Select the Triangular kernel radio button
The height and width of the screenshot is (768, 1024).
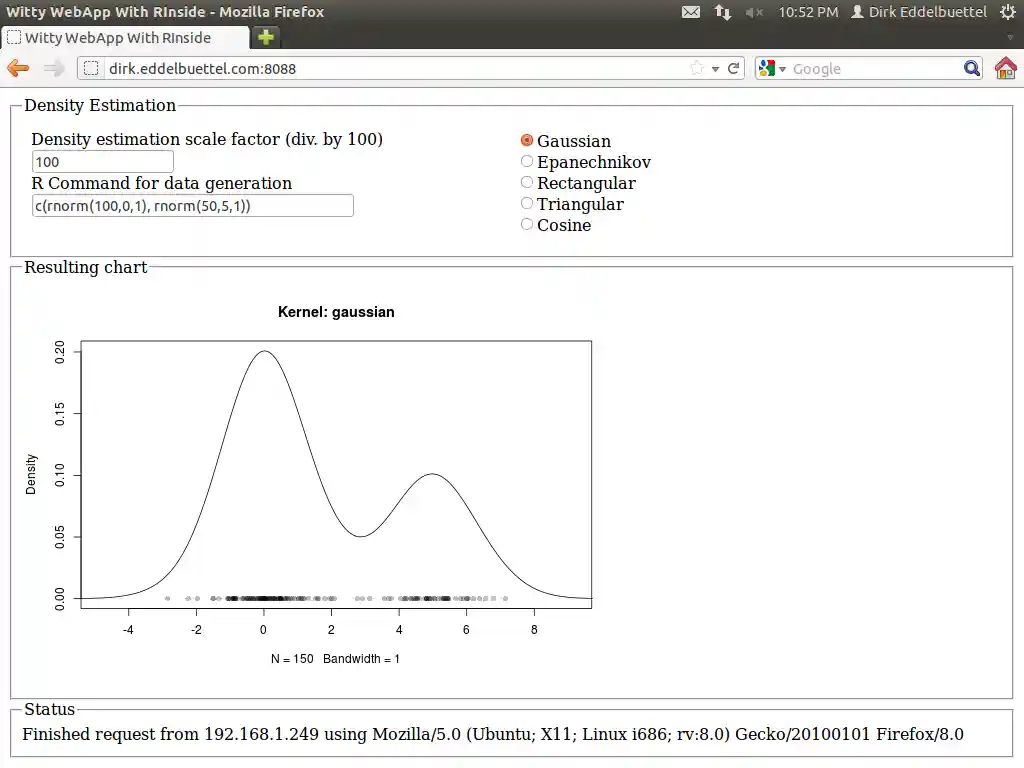(527, 203)
